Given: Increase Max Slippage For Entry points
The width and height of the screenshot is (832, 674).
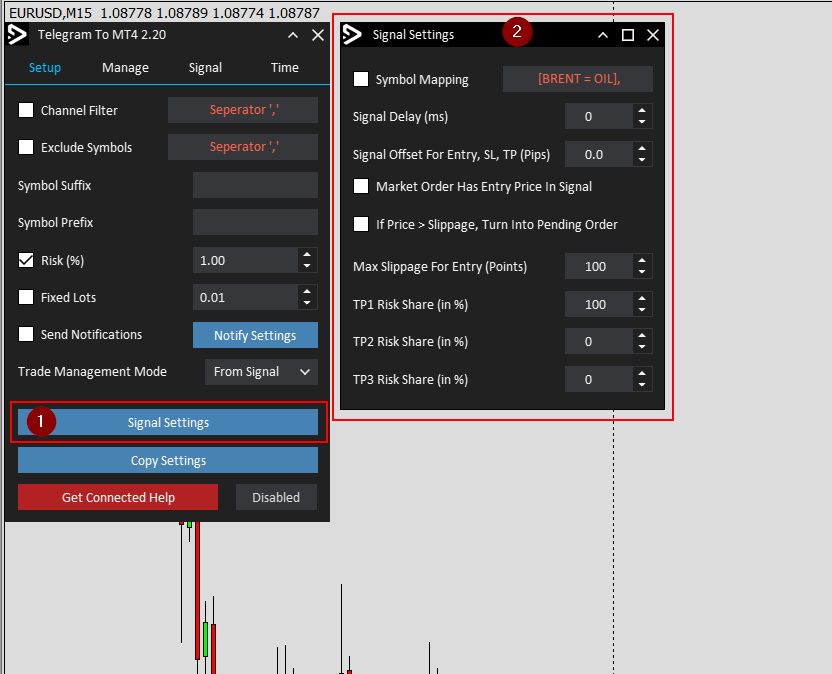Looking at the screenshot, I should click(642, 261).
